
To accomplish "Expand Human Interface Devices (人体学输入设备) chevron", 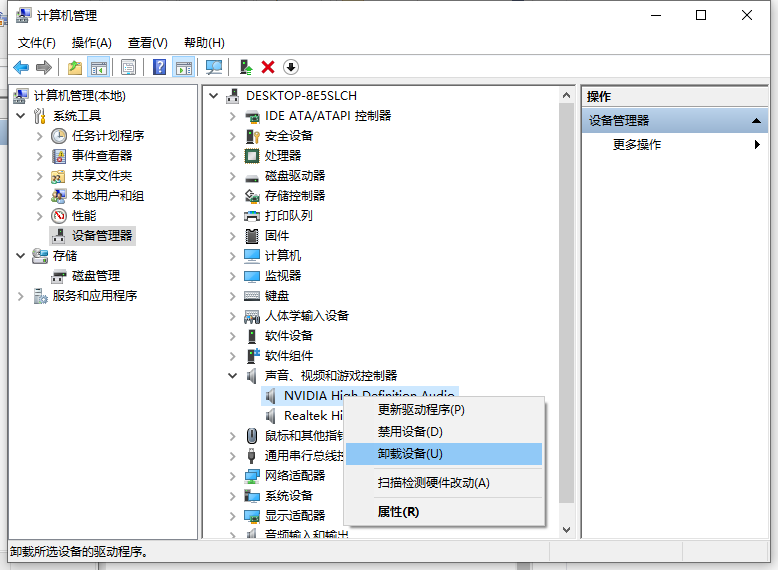I will (232, 316).
